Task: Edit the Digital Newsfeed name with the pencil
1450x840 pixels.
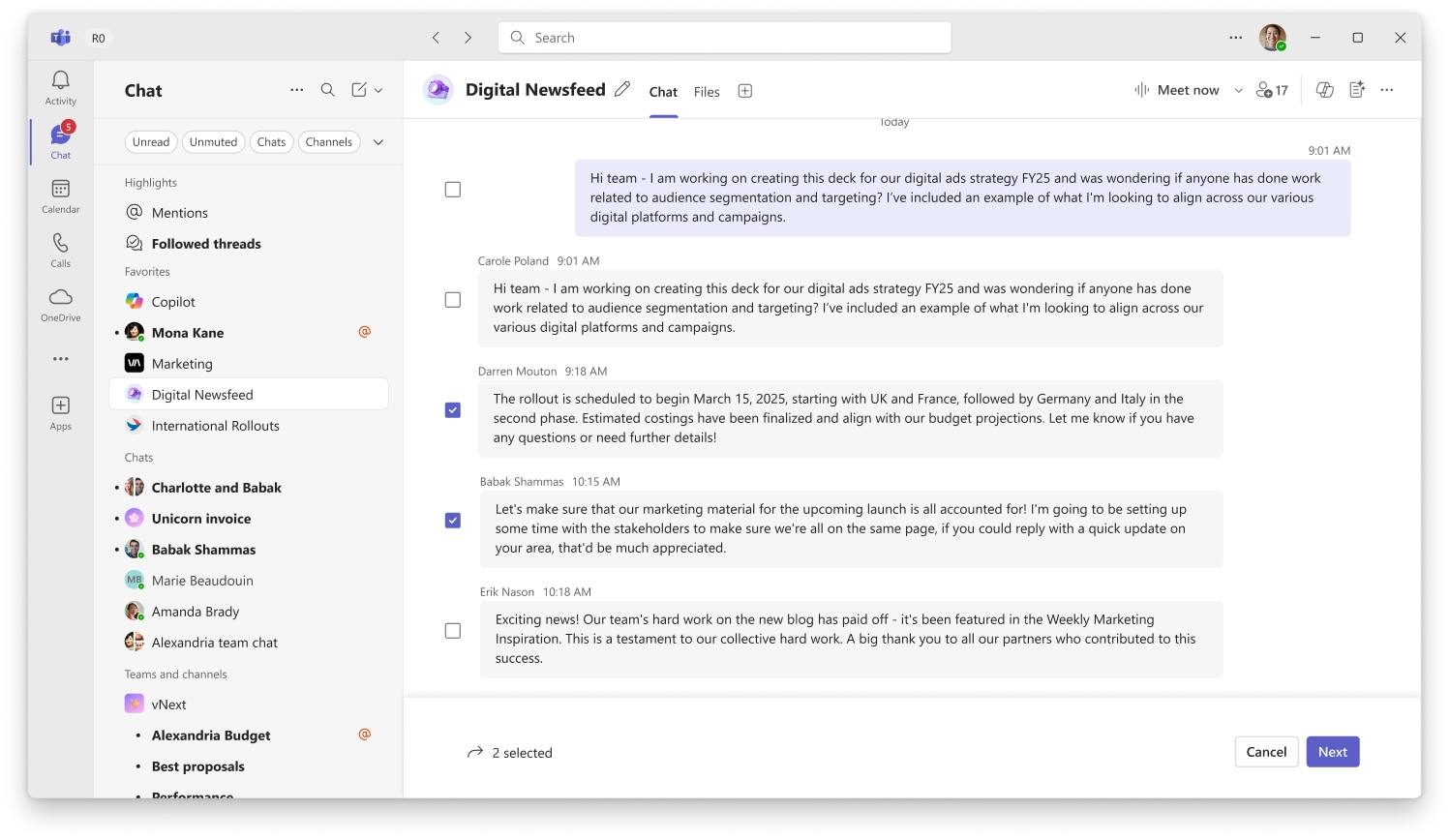Action: point(621,88)
